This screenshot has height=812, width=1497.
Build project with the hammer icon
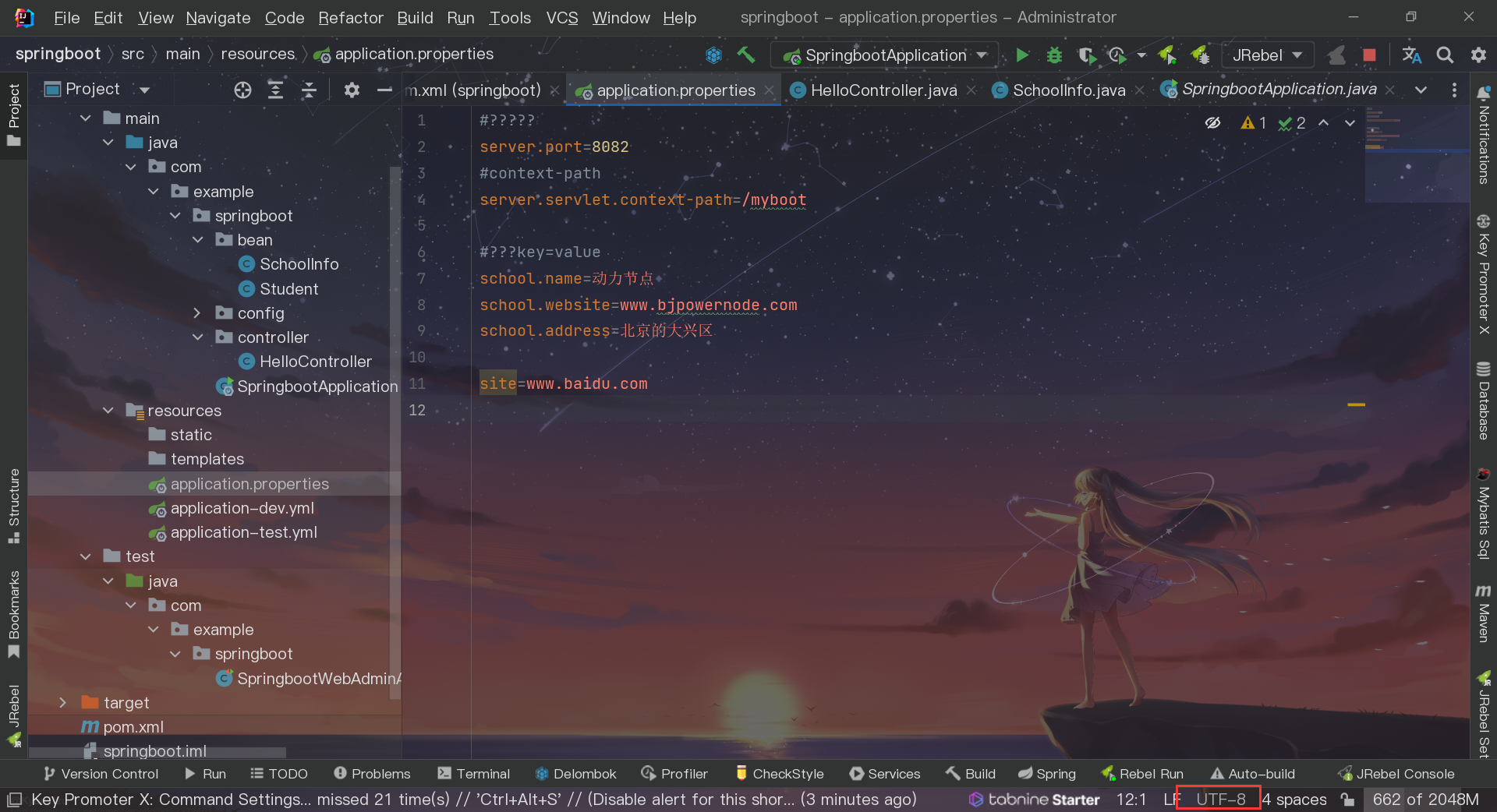click(x=746, y=55)
